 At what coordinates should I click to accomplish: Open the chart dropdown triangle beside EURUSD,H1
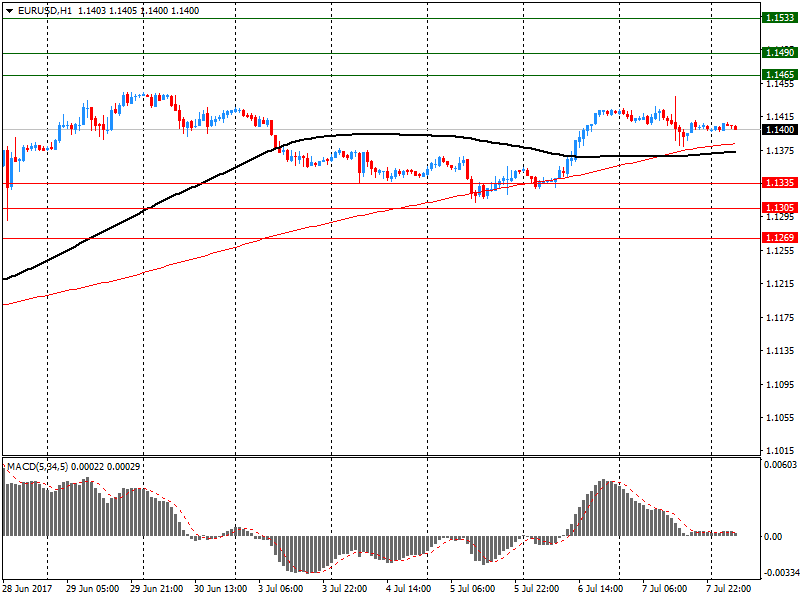pyautogui.click(x=9, y=11)
